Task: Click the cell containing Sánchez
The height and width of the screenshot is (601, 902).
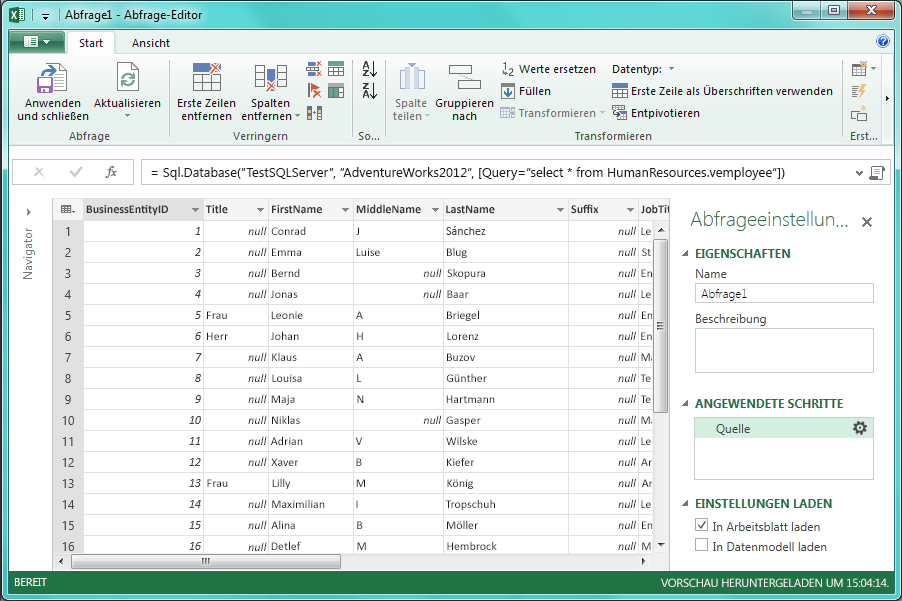Action: pos(506,231)
